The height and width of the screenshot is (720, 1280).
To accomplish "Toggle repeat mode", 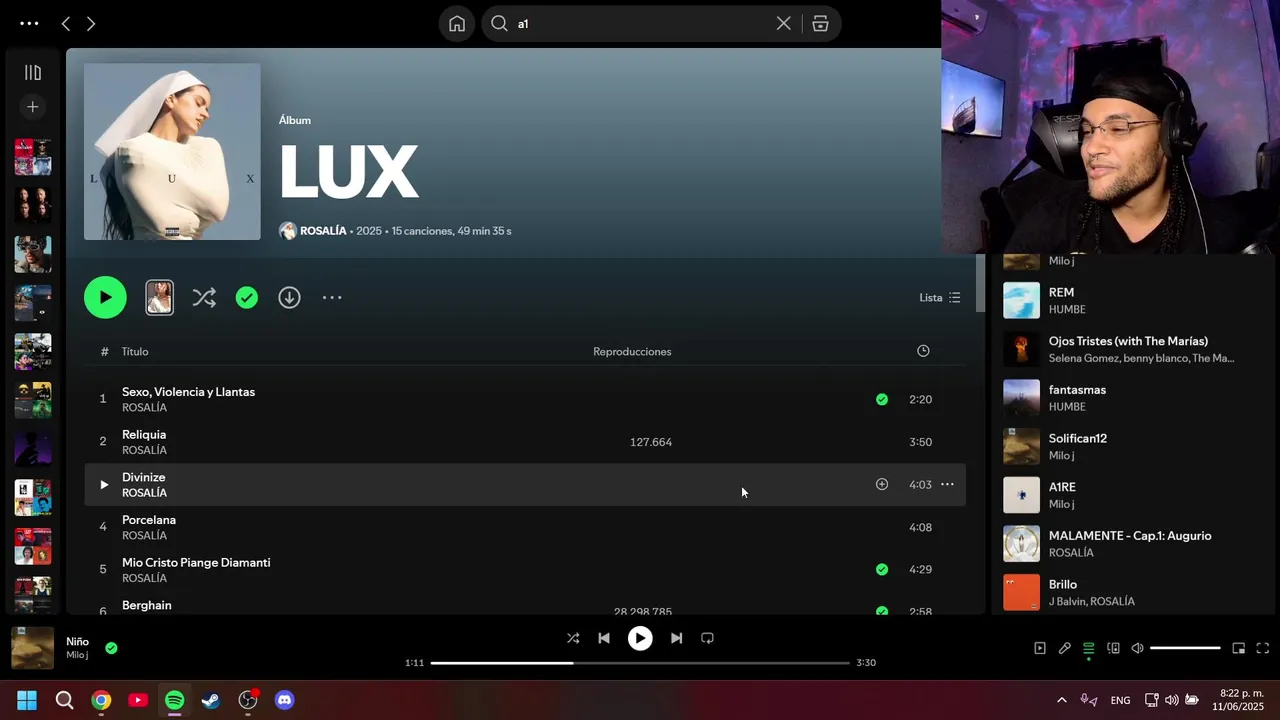I will (x=707, y=638).
